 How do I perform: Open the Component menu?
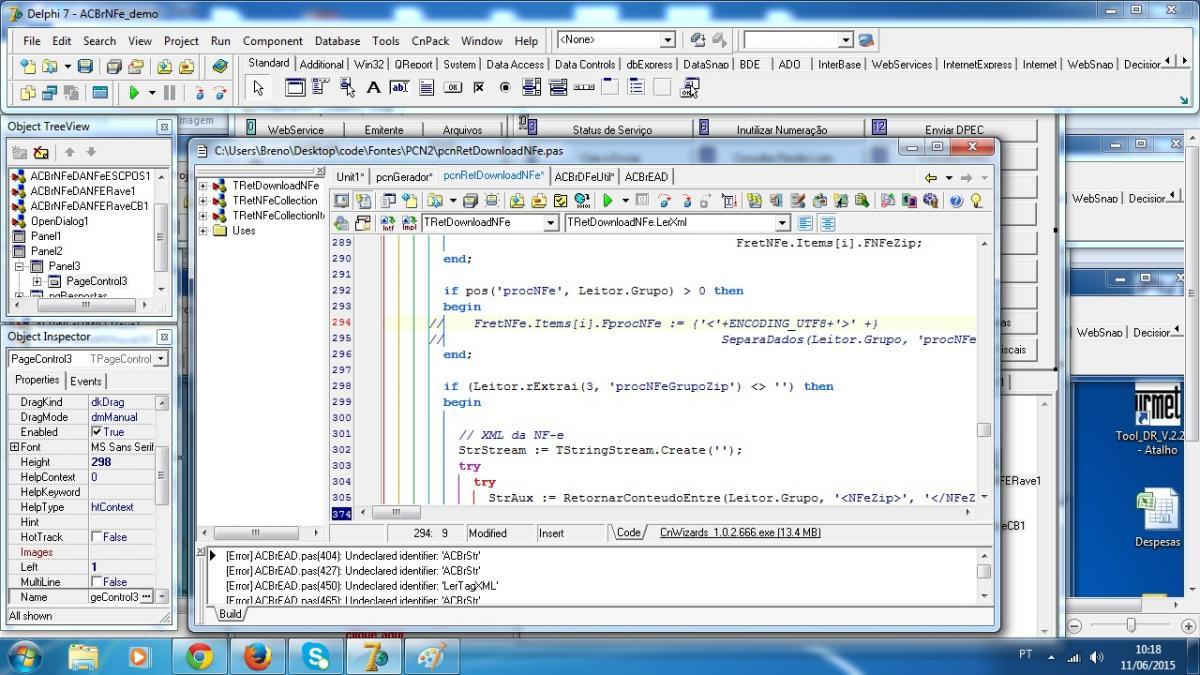(x=272, y=41)
